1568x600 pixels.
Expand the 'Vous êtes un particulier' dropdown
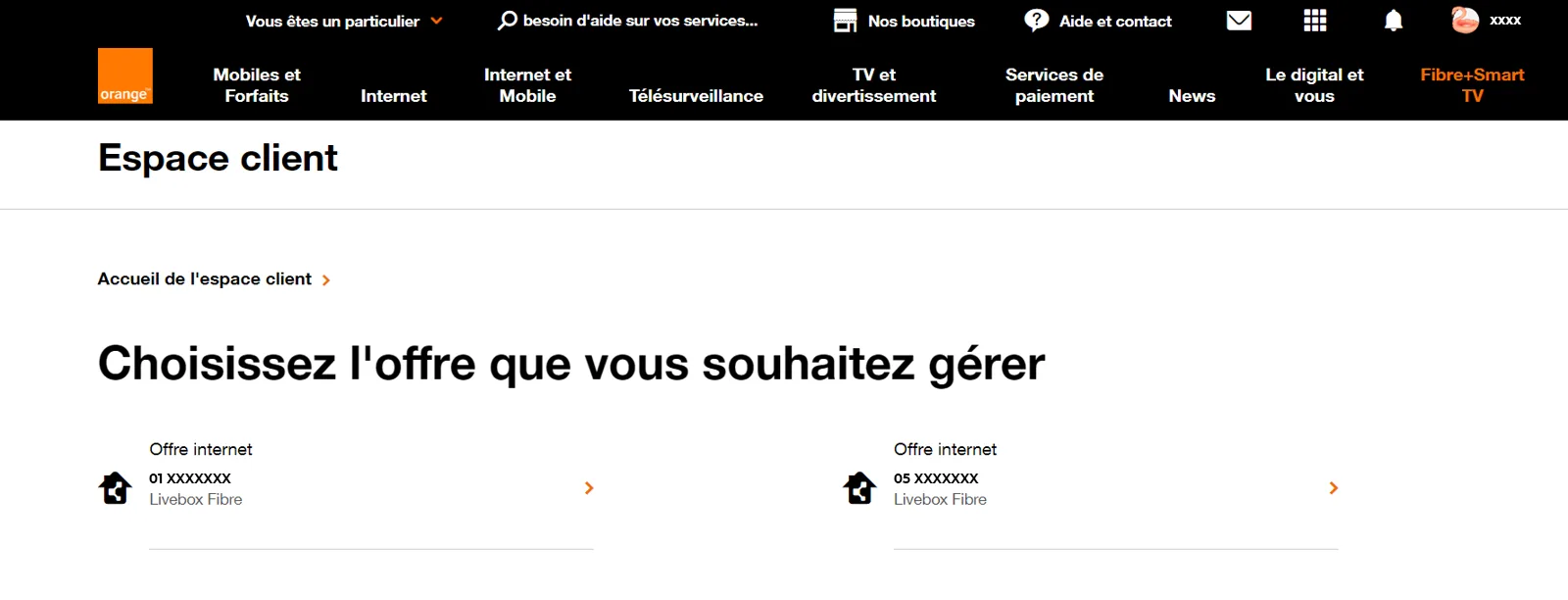tap(344, 21)
